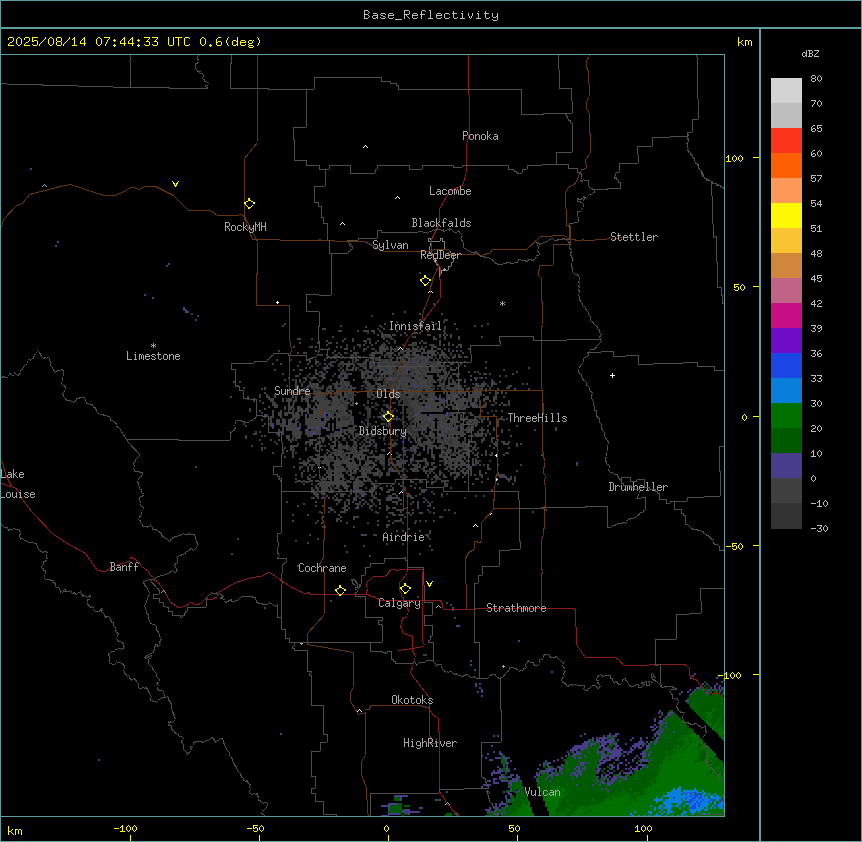Viewport: 862px width, 842px height.
Task: Click the Drumheller label
Action: pyautogui.click(x=638, y=487)
